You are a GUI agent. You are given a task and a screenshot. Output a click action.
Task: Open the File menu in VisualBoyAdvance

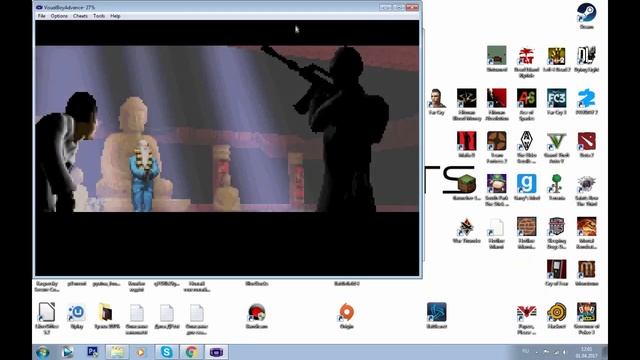click(41, 16)
